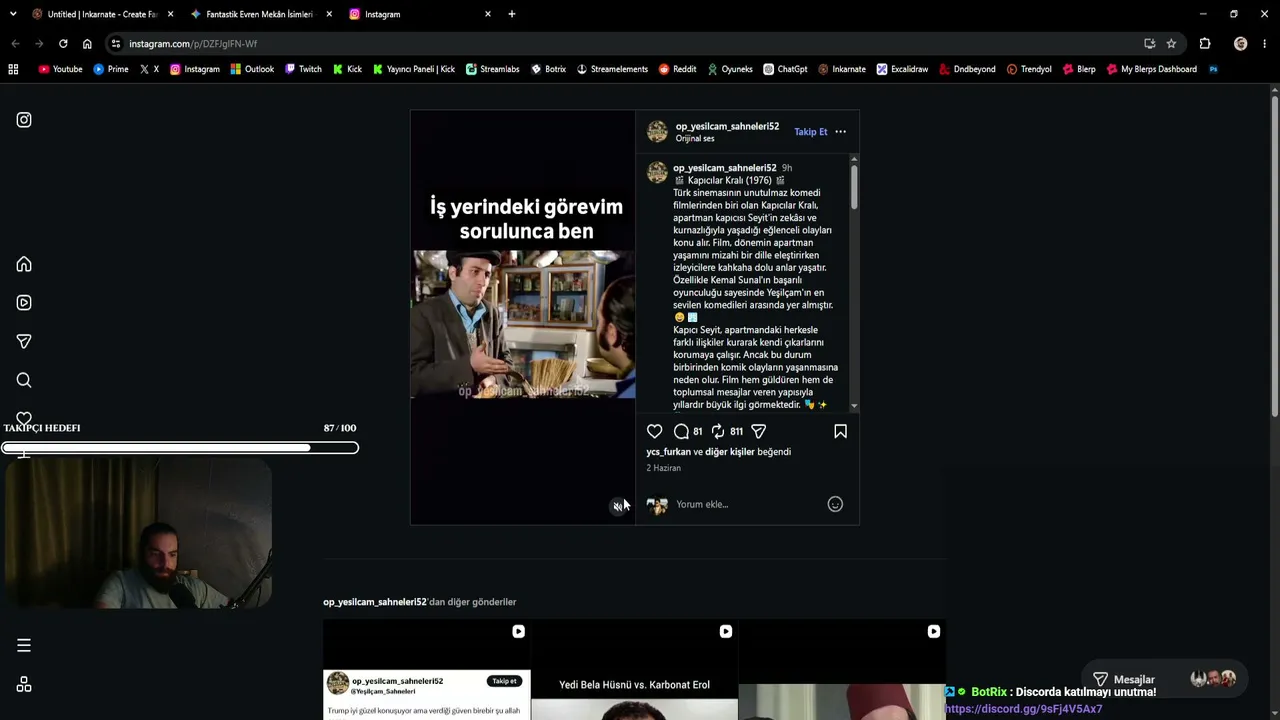Viewport: 1280px width, 720px height.
Task: Click the browser home button
Action: (87, 44)
